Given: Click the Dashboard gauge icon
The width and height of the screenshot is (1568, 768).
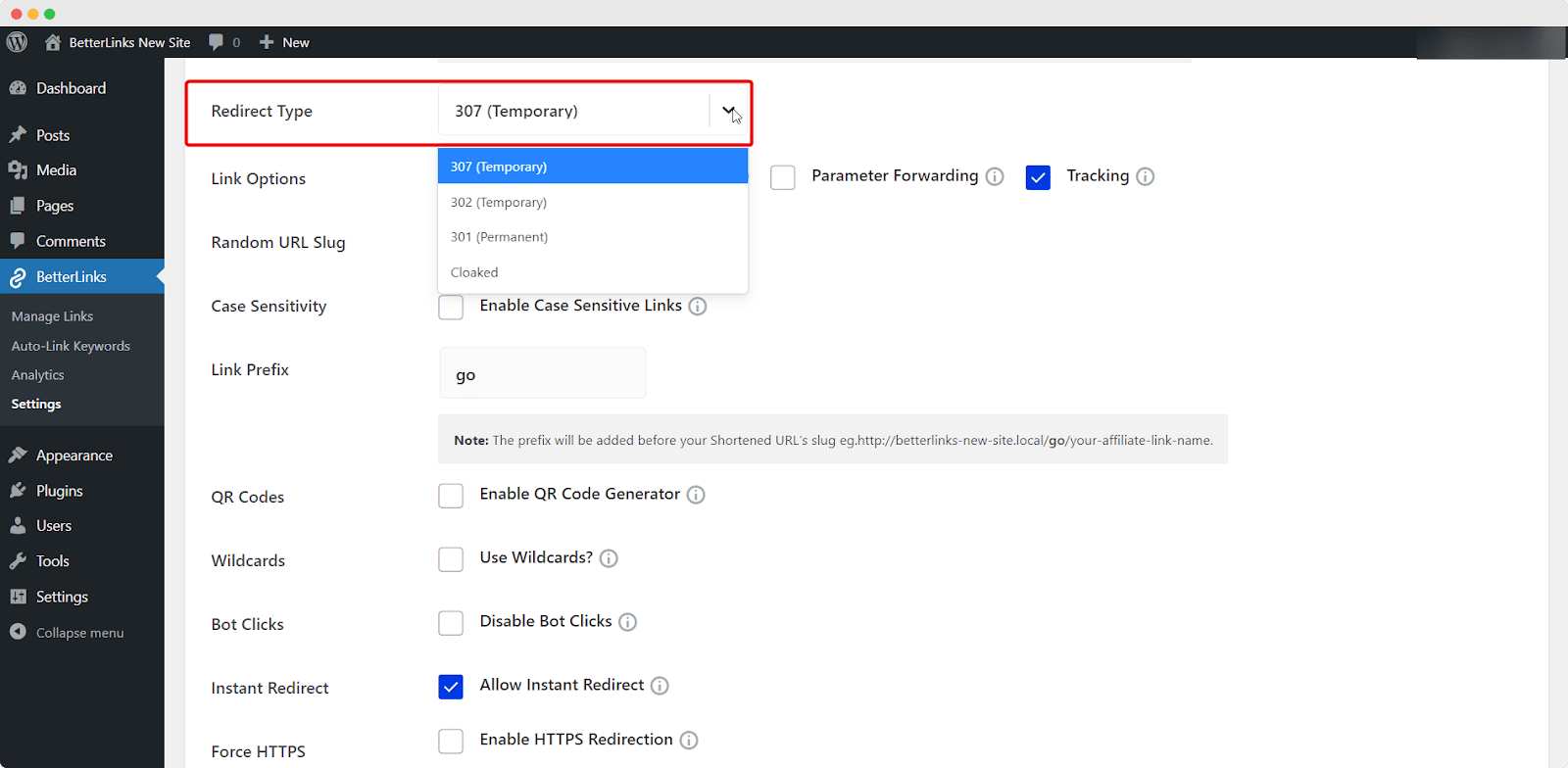Looking at the screenshot, I should 18,88.
